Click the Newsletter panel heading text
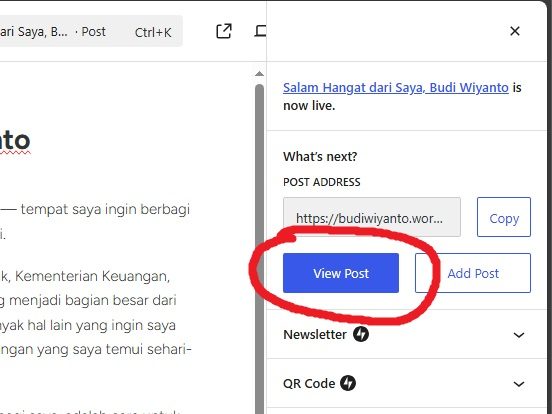Viewport: 552px width, 414px height. click(315, 334)
